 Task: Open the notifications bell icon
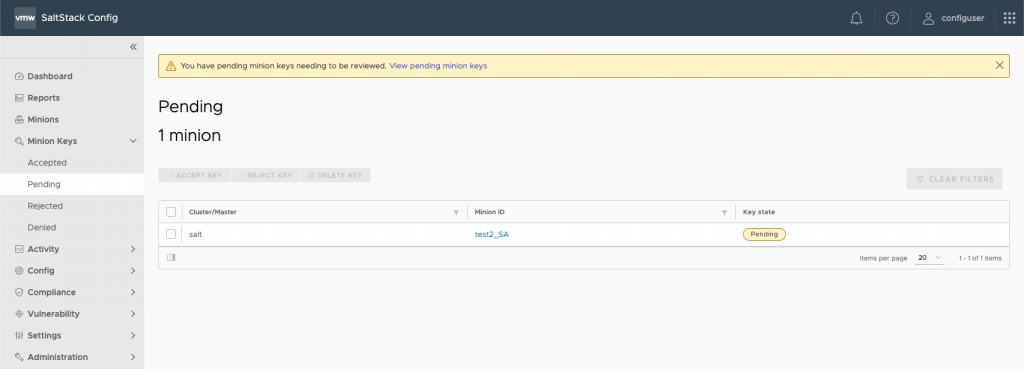(856, 18)
